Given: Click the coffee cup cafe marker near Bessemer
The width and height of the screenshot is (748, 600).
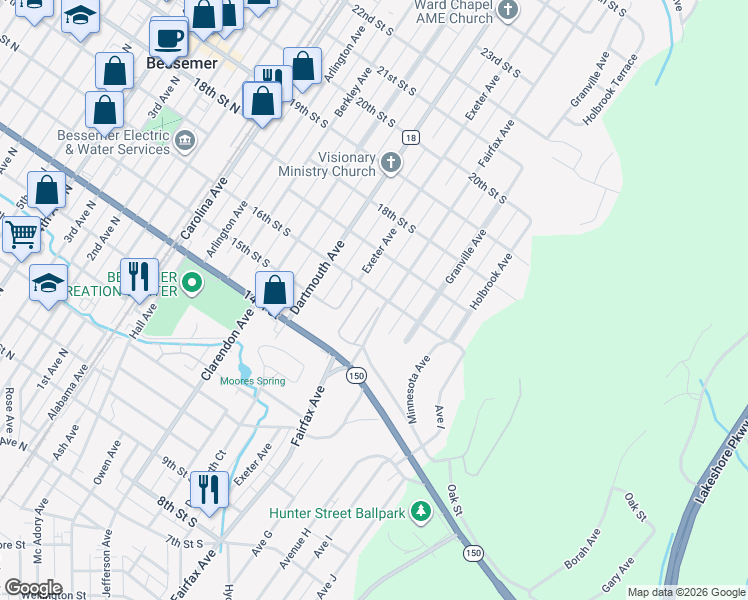Looking at the screenshot, I should 169,39.
